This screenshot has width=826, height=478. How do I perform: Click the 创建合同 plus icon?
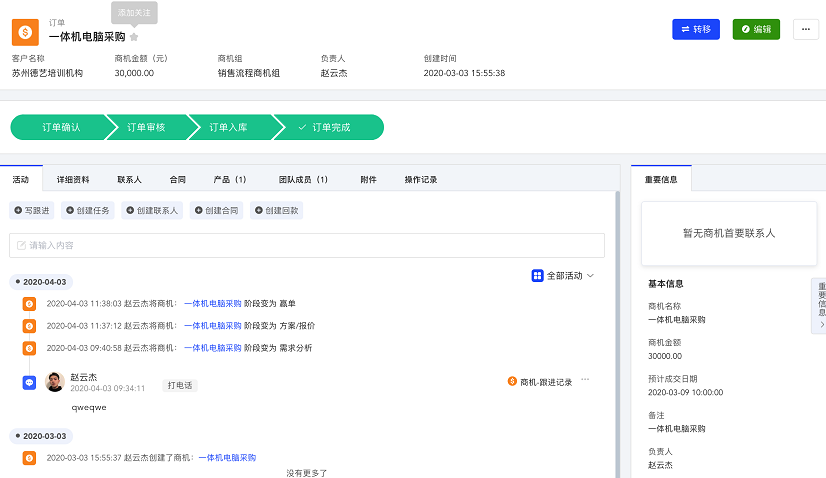[199, 211]
